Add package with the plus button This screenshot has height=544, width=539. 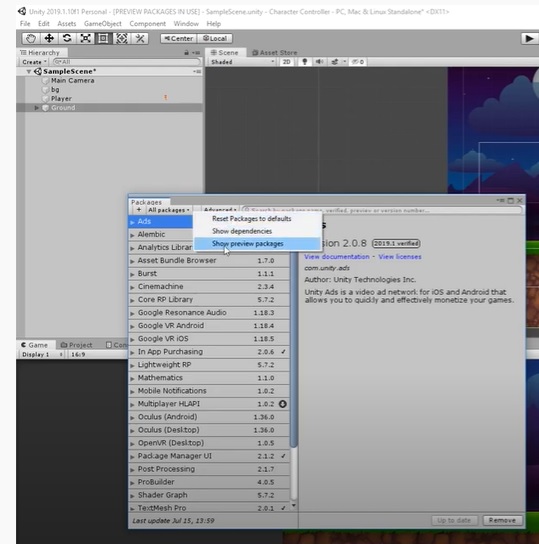139,210
